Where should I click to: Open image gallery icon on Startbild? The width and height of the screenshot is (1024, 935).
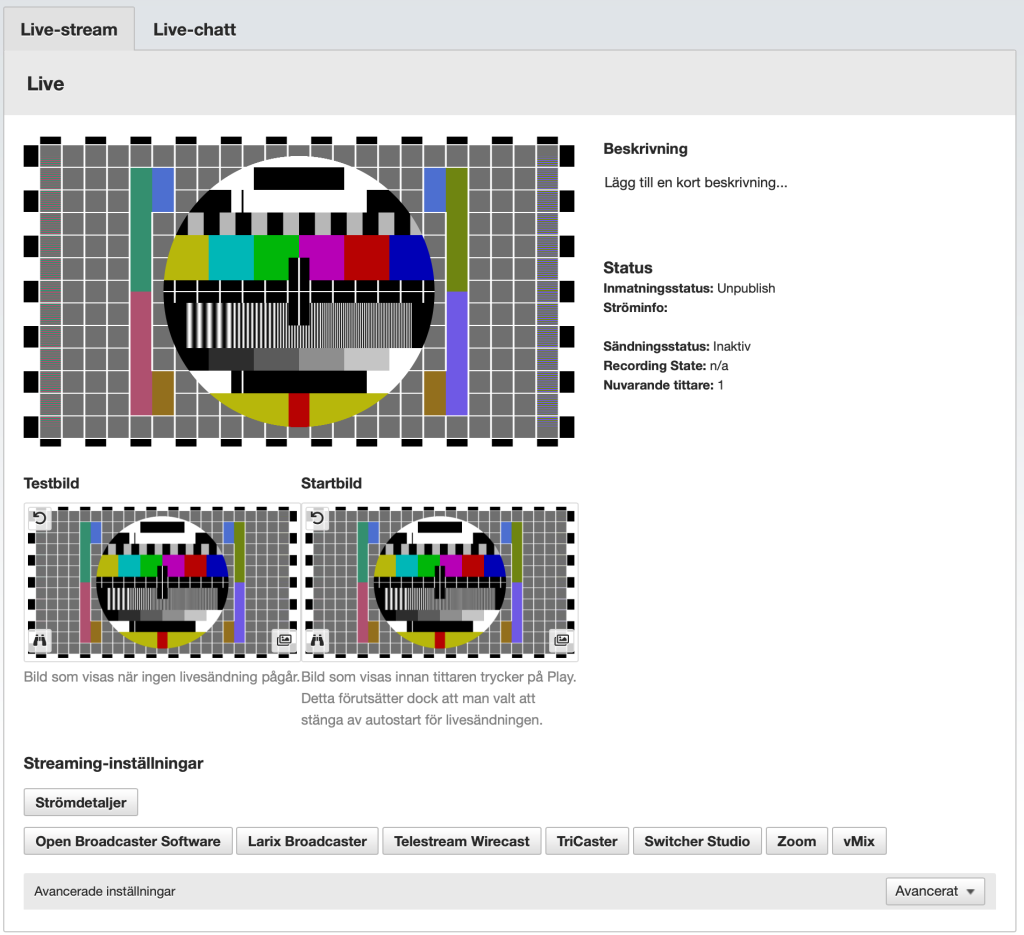562,640
